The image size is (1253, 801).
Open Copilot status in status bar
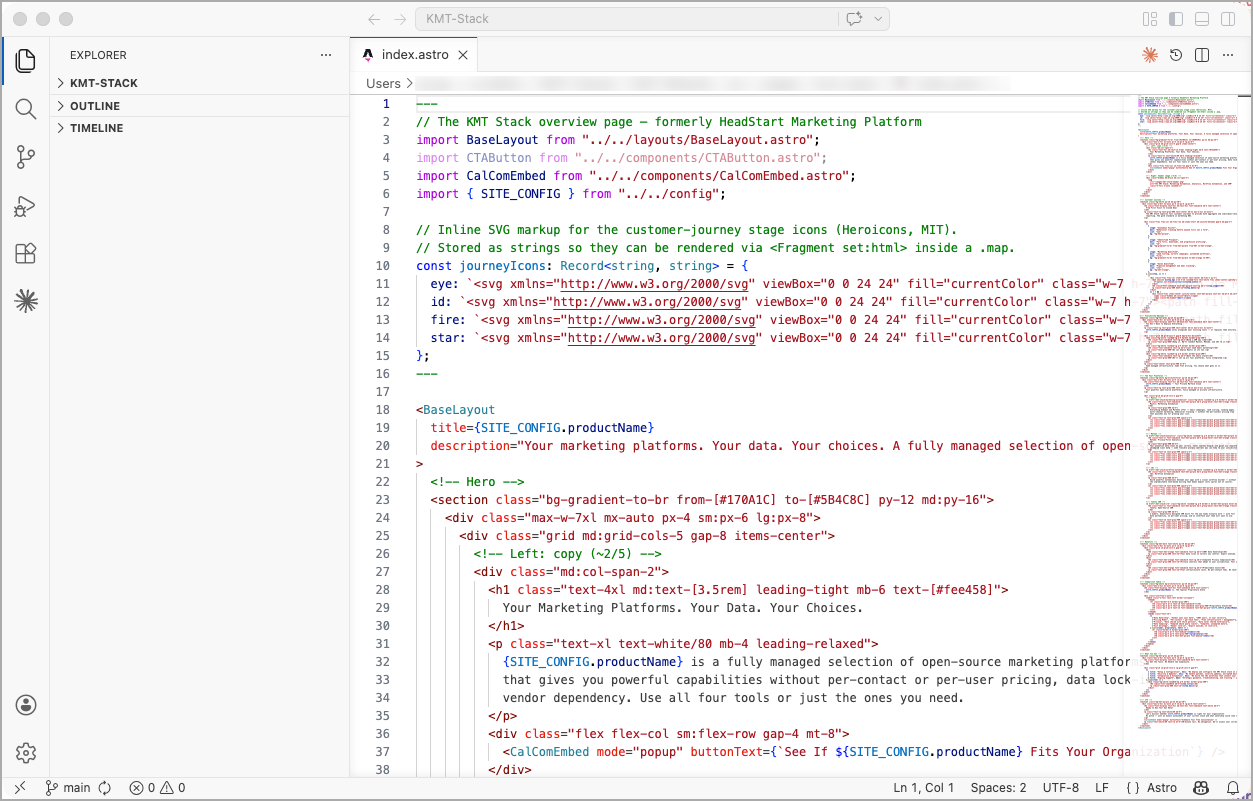[x=1201, y=788]
